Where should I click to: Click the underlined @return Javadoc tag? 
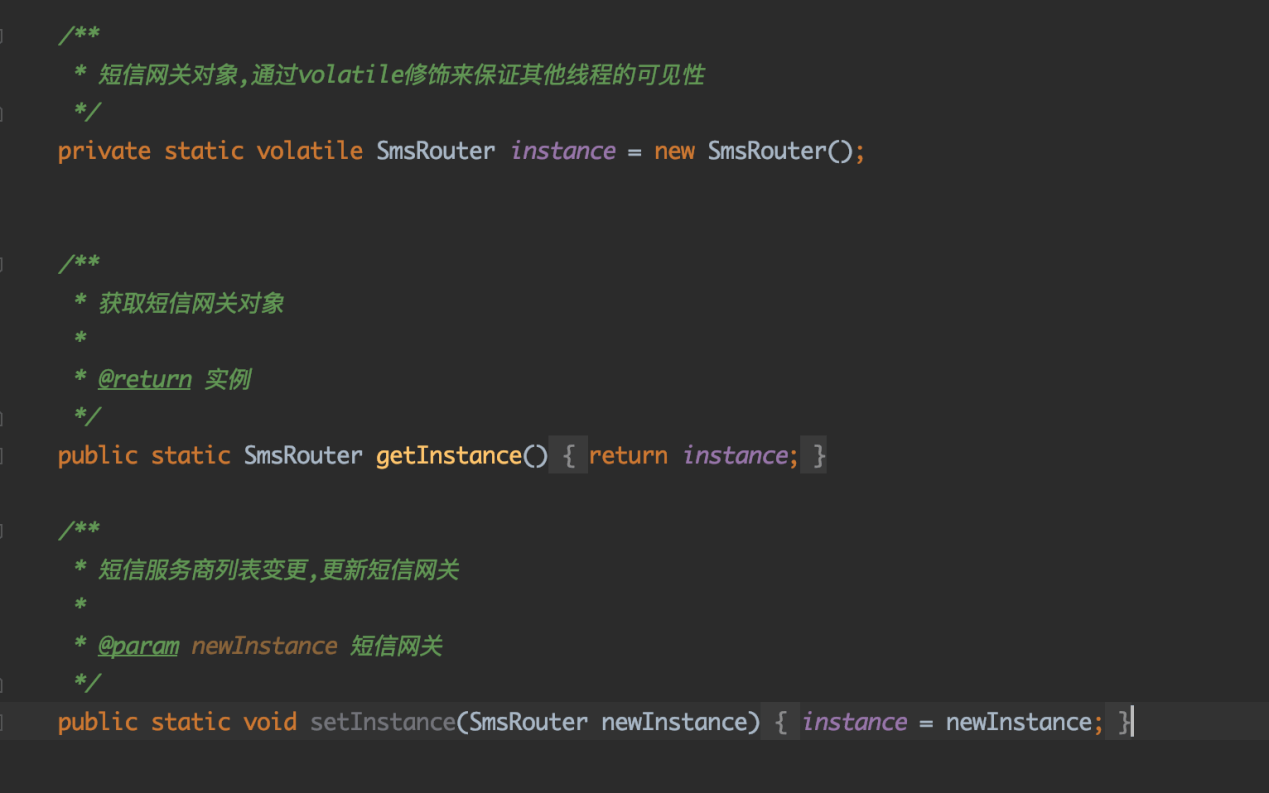[x=144, y=380]
